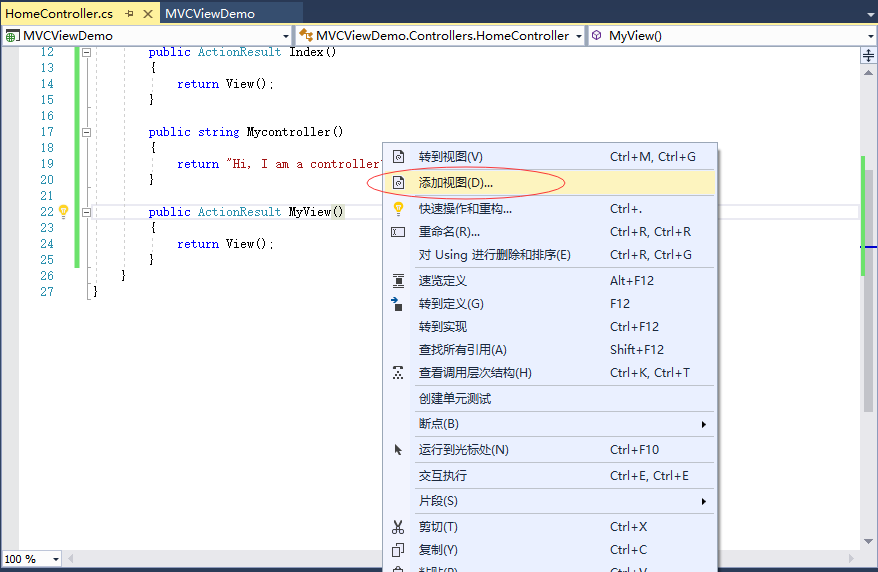
Task: Click the 转到定义 arrow icon
Action: click(x=398, y=304)
